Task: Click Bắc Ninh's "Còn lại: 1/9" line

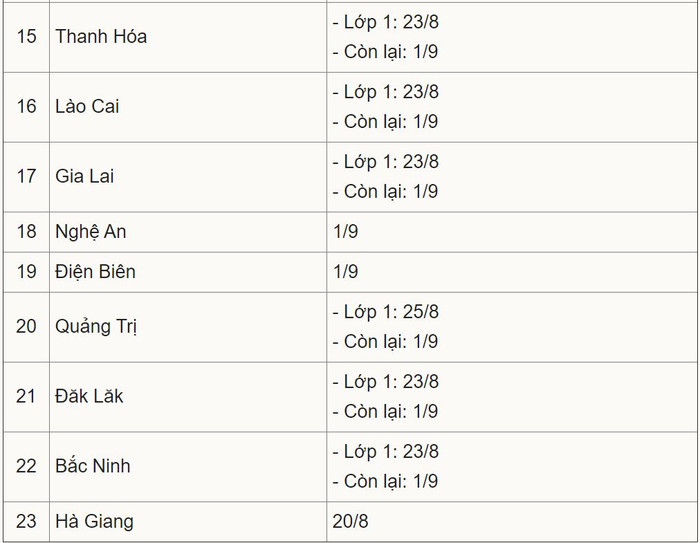Action: click(x=386, y=481)
